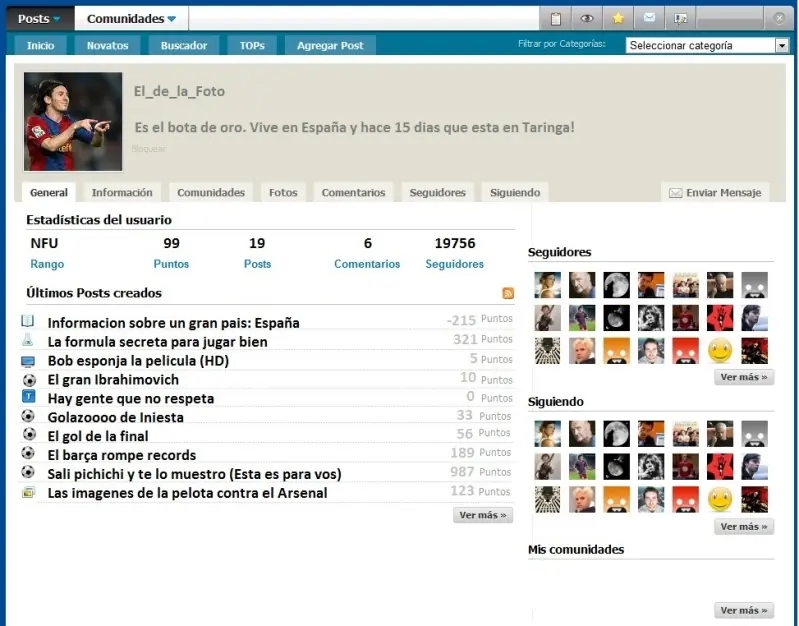Open the Posts dropdown menu
This screenshot has width=799, height=626.
pyautogui.click(x=39, y=19)
